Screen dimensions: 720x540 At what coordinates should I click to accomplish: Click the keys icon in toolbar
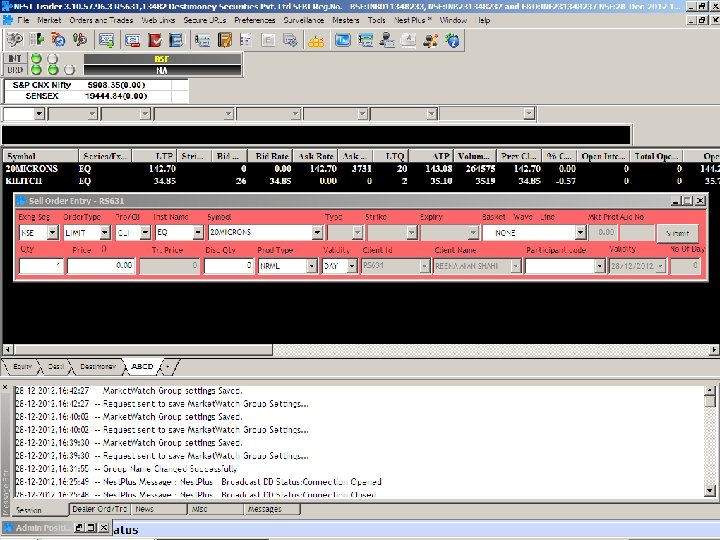coord(14,40)
